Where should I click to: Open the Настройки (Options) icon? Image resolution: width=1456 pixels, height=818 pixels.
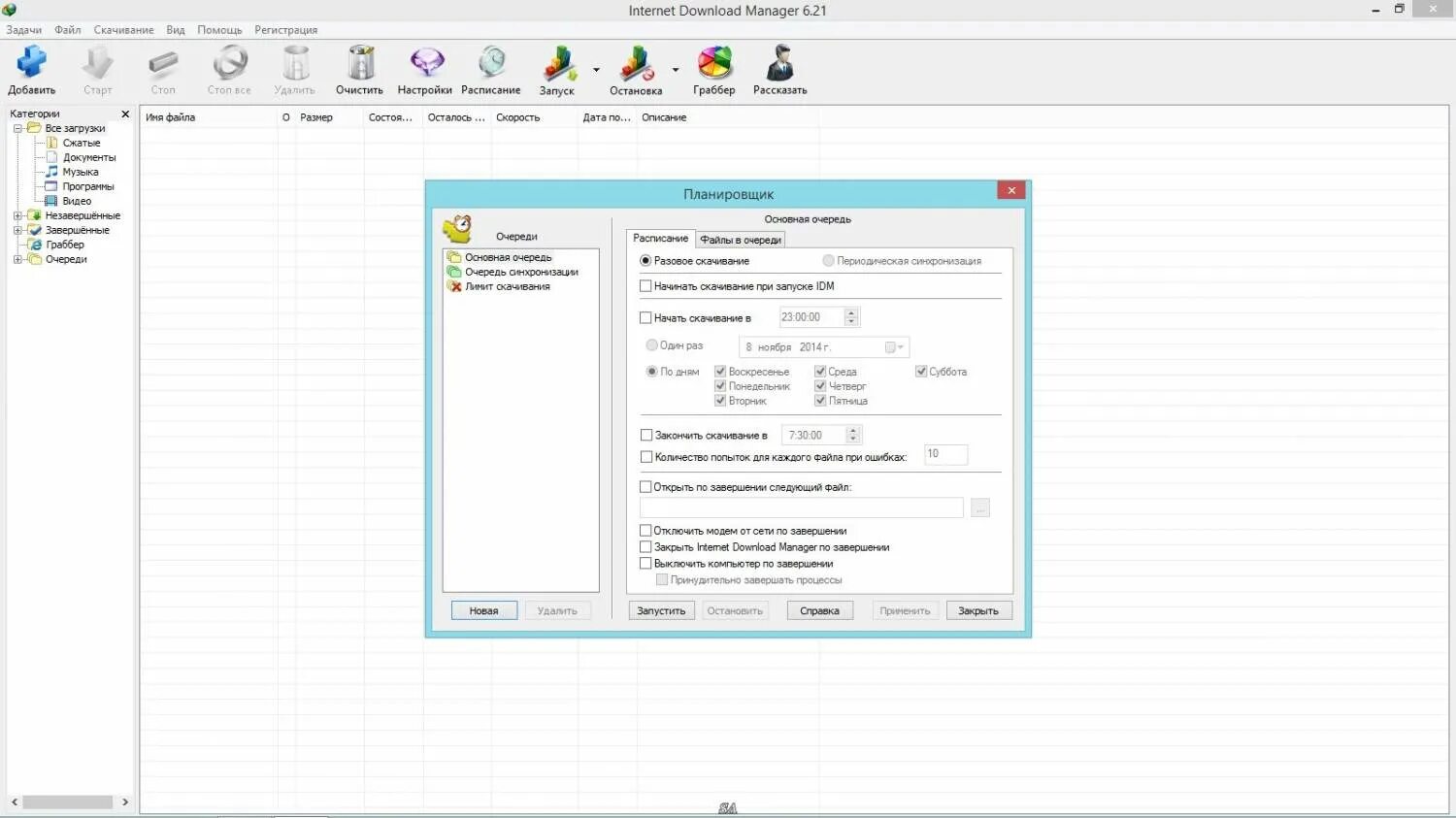[424, 66]
